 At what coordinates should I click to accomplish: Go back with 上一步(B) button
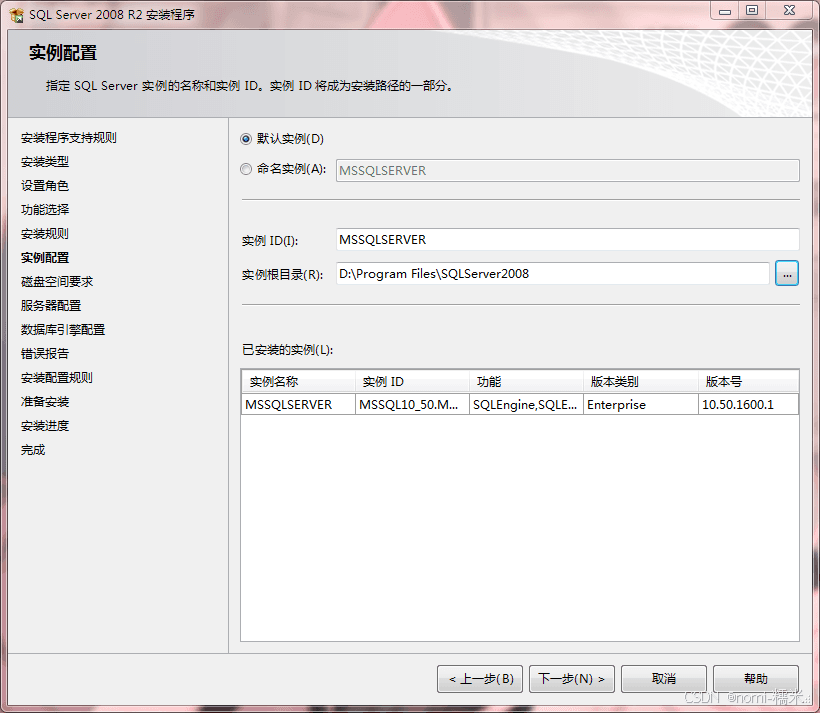pos(480,679)
